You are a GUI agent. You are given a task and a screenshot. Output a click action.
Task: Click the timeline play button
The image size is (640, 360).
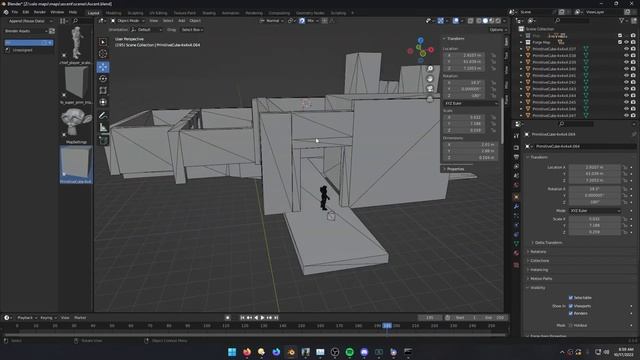262,318
